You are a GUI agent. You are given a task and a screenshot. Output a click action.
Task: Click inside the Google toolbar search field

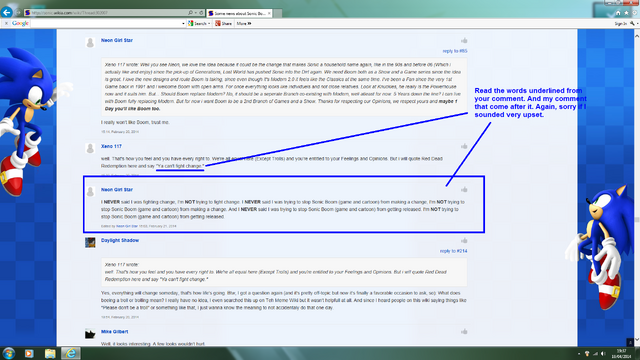point(106,24)
